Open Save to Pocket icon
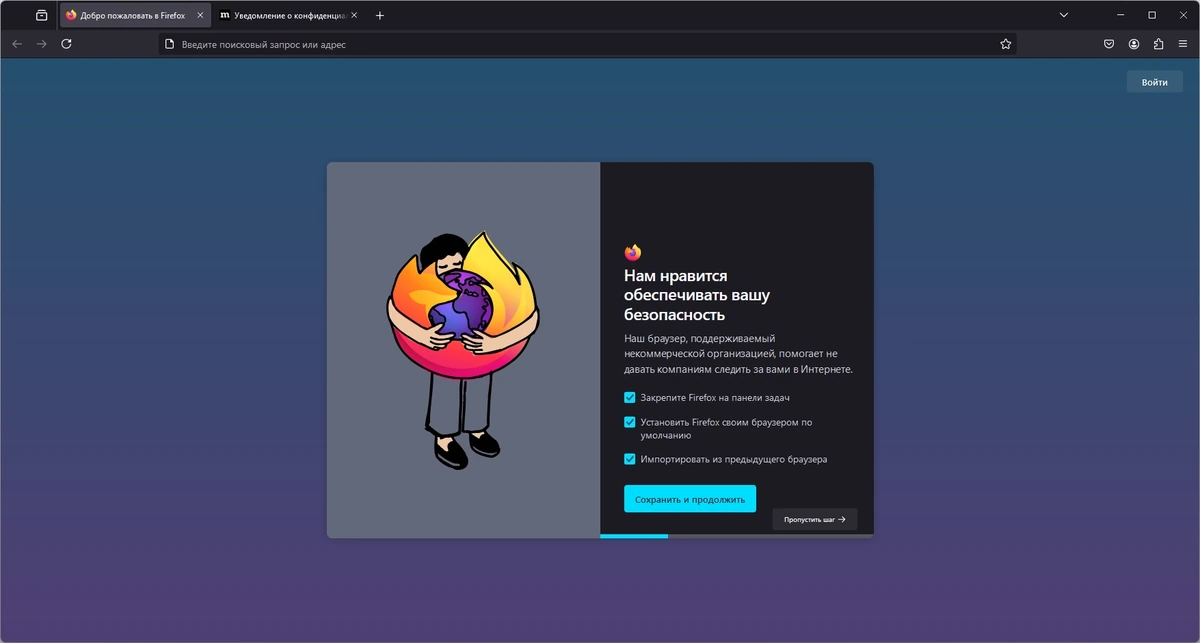Viewport: 1200px width, 643px height. point(1110,44)
